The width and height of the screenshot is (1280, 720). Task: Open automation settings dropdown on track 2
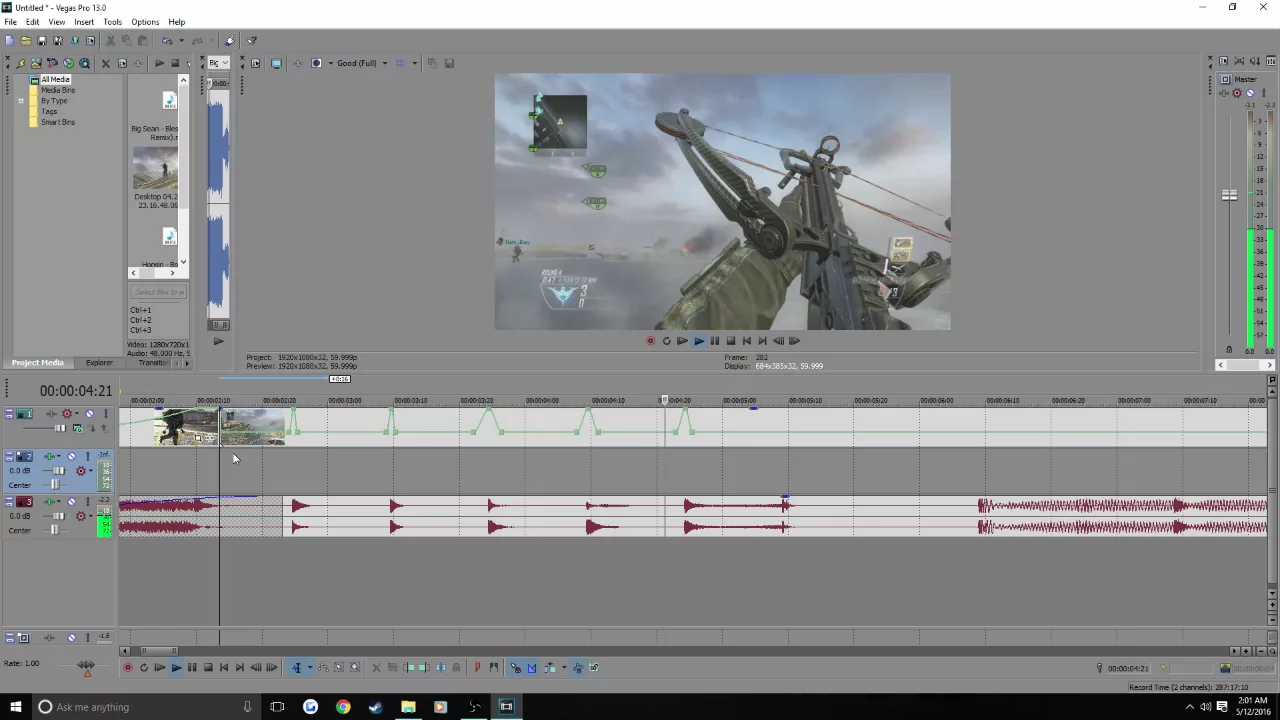tap(91, 470)
